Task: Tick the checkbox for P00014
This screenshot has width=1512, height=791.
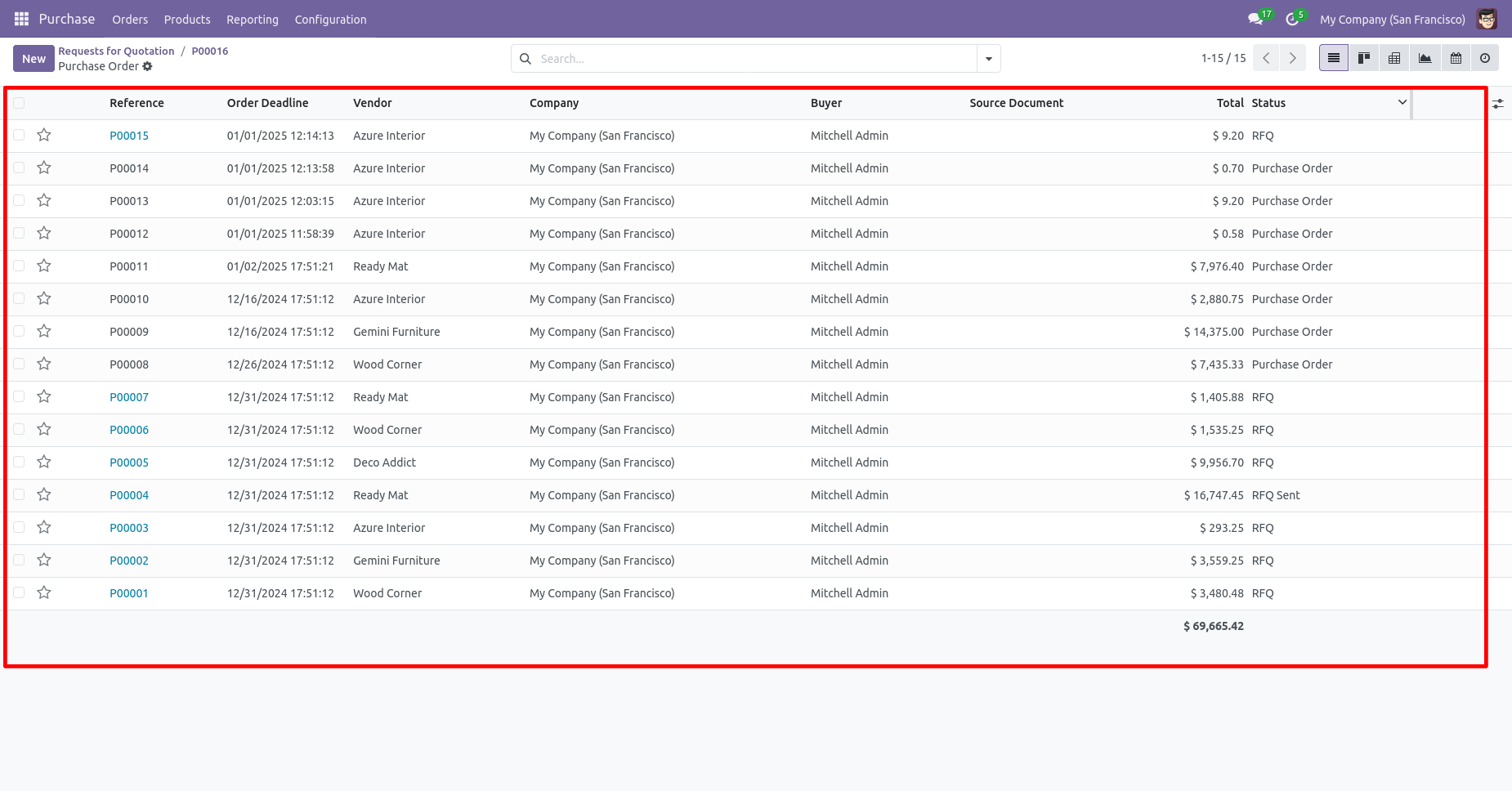Action: [19, 168]
